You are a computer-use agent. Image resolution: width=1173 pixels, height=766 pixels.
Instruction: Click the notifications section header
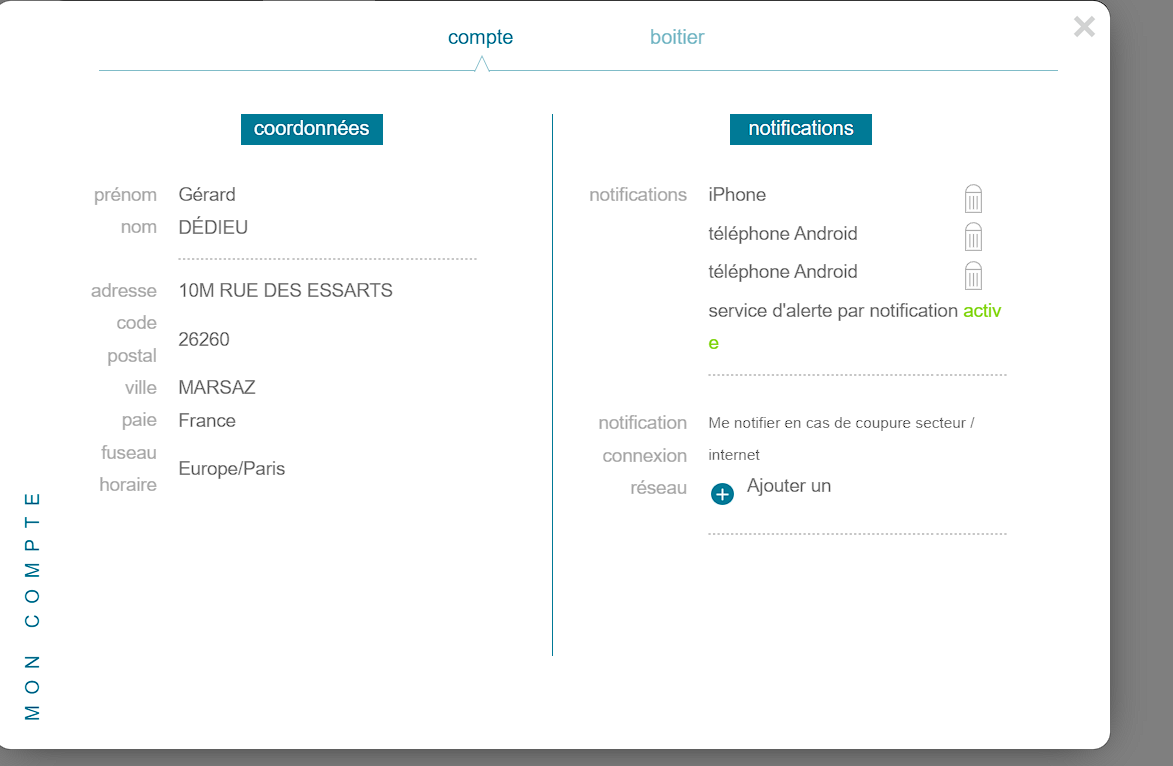[800, 129]
